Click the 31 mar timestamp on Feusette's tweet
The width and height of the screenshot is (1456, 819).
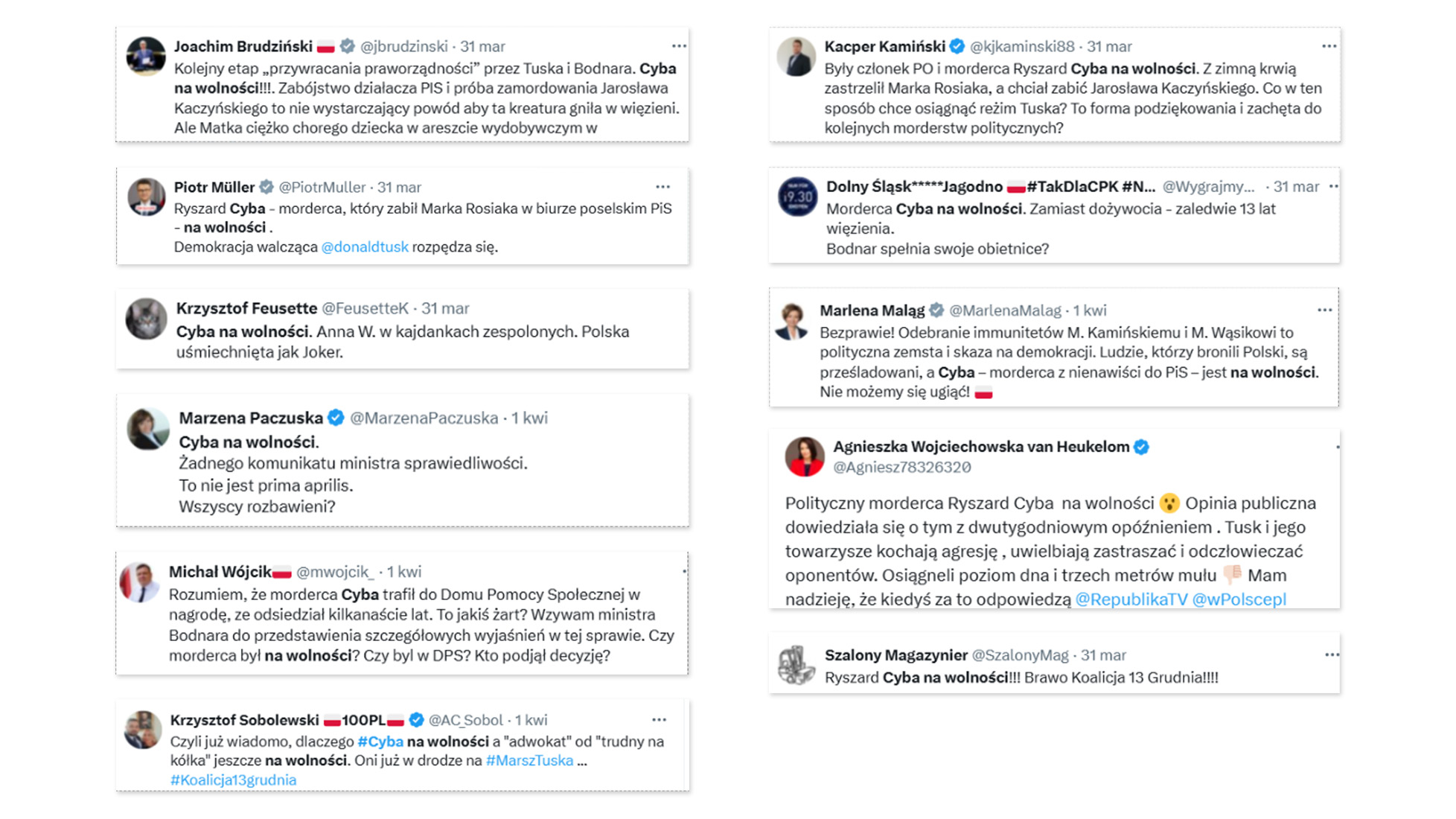click(x=447, y=307)
